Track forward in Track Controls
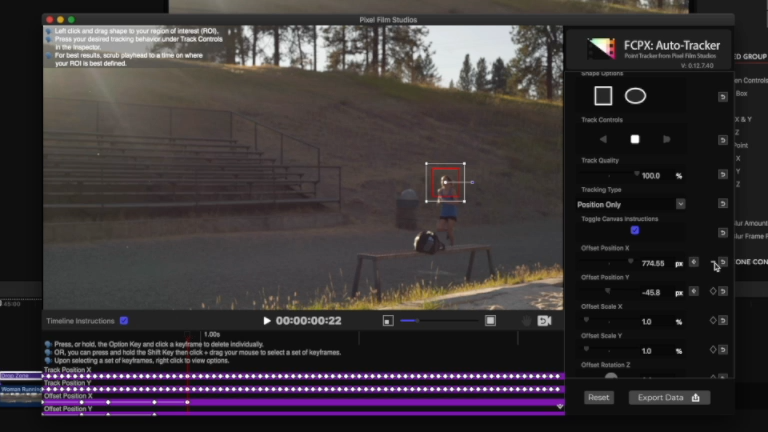 point(667,140)
